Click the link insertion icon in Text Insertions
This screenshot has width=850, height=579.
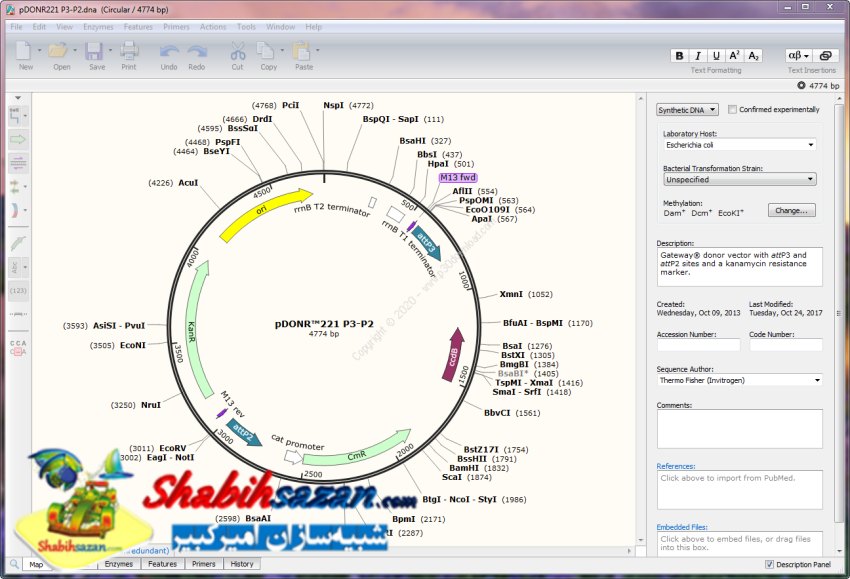(x=826, y=56)
